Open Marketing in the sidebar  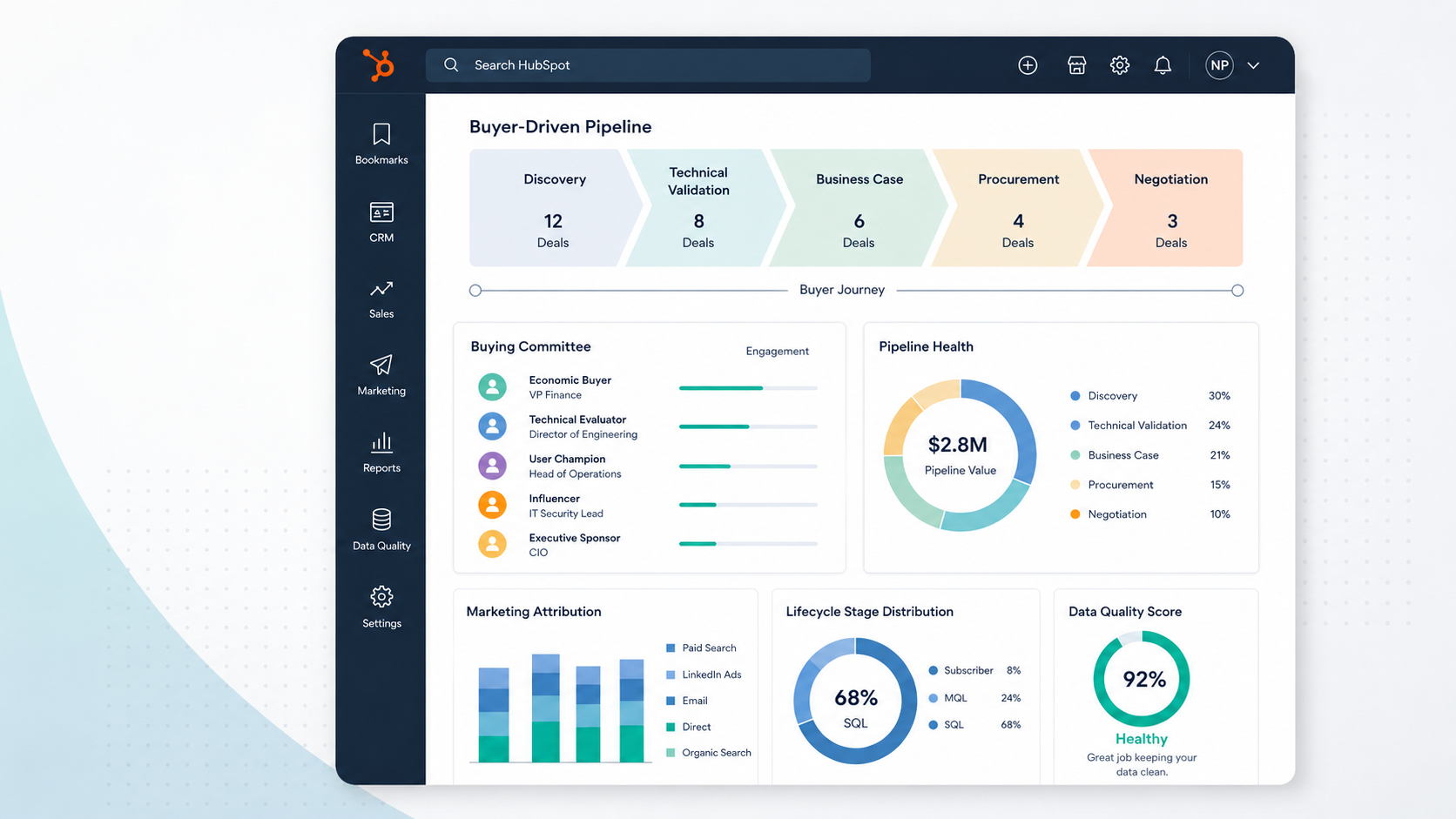pyautogui.click(x=381, y=376)
